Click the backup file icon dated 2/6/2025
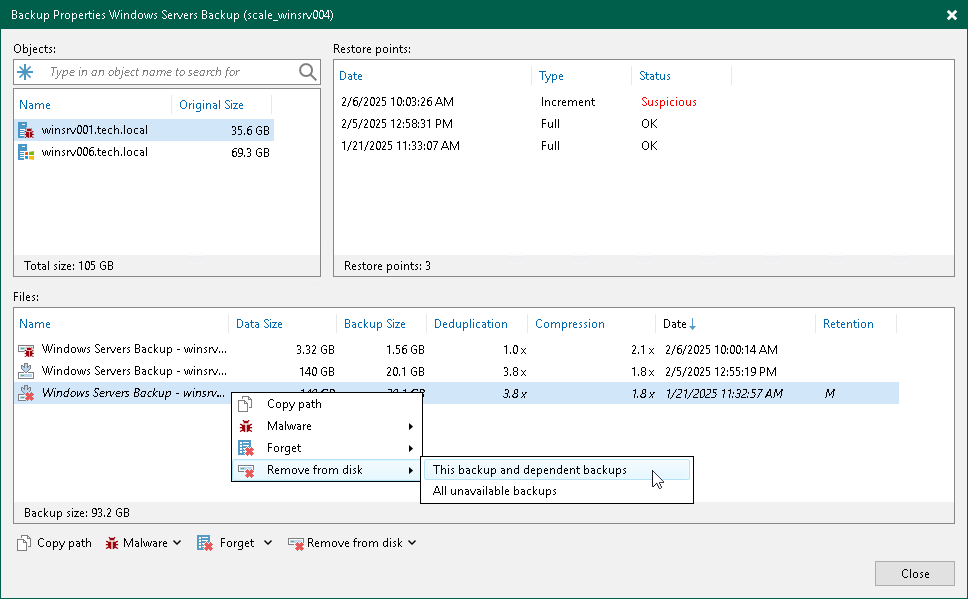Viewport: 968px width, 599px height. tap(25, 350)
